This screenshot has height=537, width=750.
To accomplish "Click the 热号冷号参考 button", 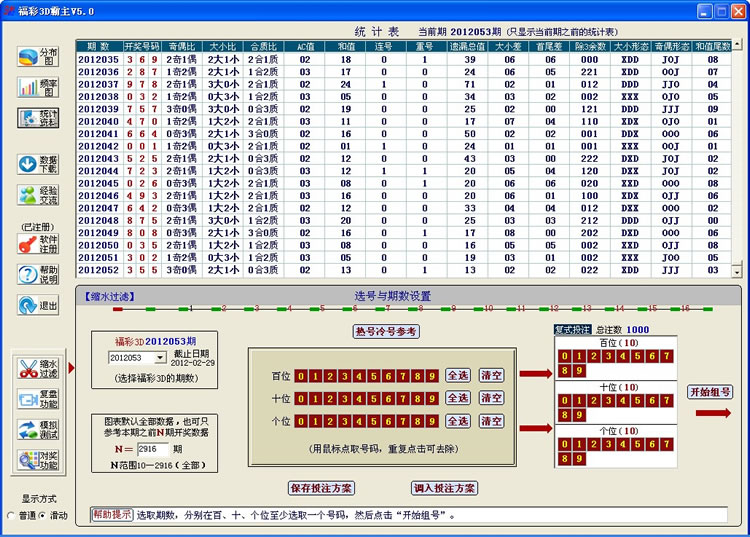I will click(x=386, y=331).
